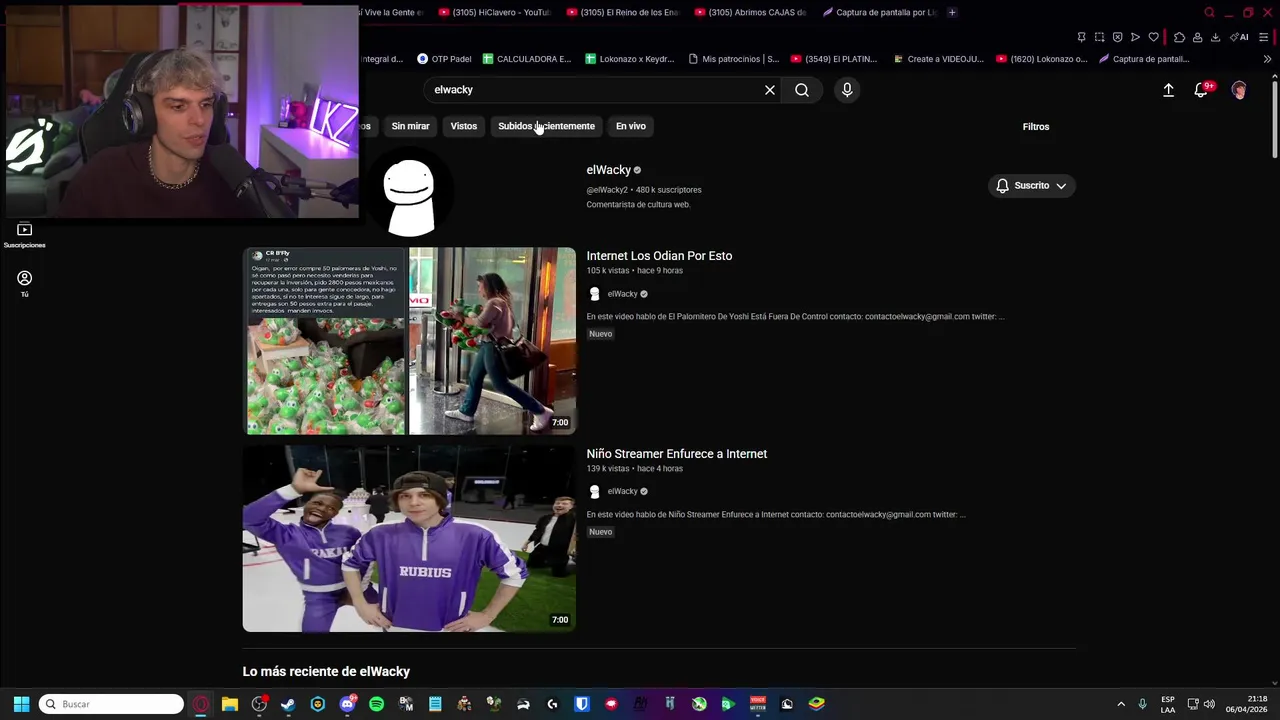Open the volume speaker tray icon
Viewport: 1280px width, 720px height.
tap(1209, 704)
